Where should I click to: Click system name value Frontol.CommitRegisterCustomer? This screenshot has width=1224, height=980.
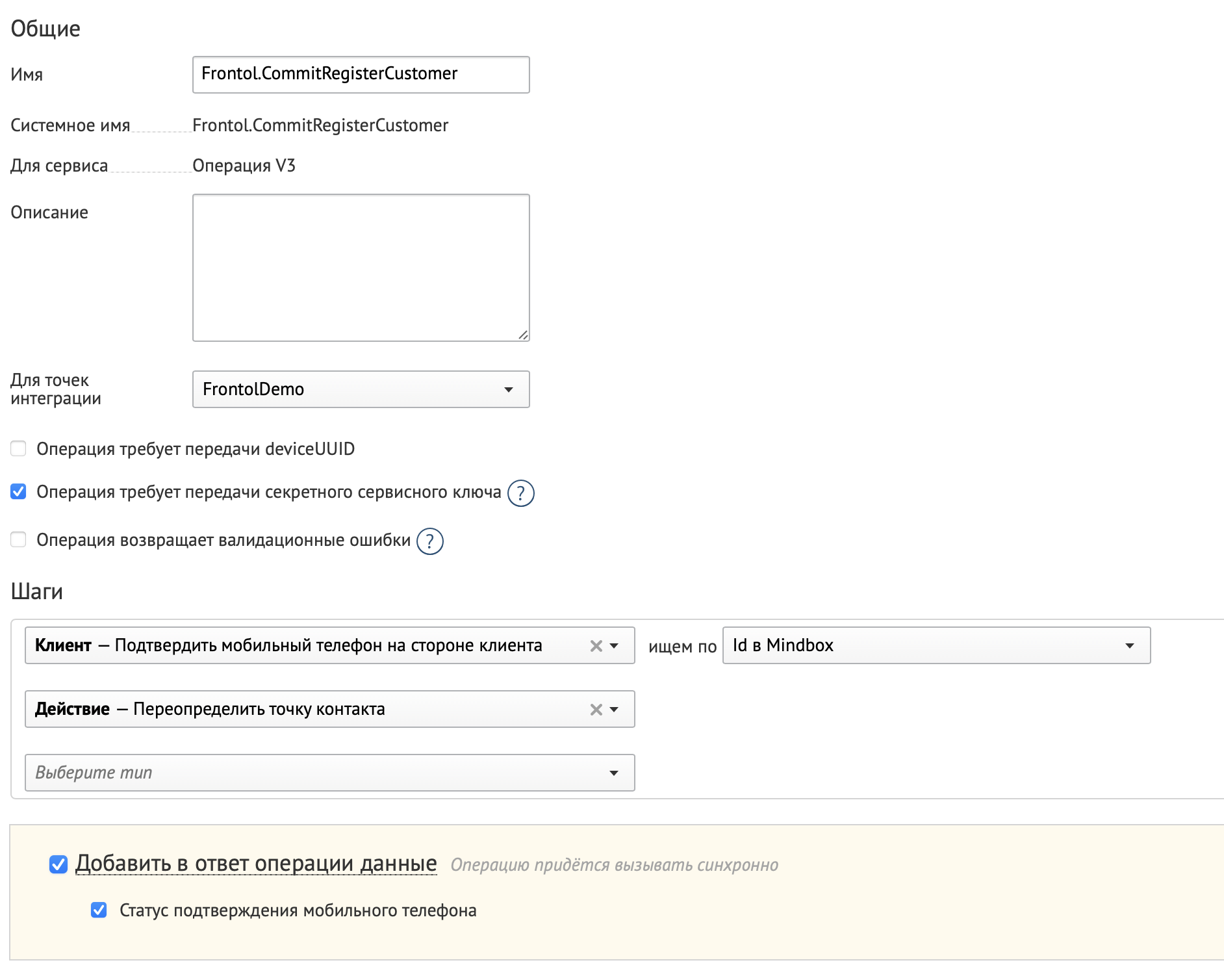tap(320, 125)
